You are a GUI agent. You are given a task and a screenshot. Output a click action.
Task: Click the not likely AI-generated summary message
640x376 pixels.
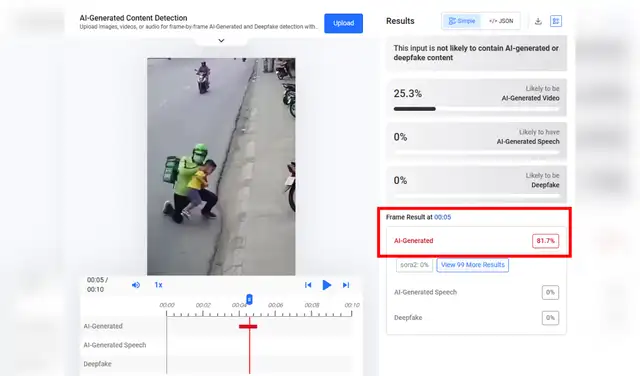[x=476, y=53]
